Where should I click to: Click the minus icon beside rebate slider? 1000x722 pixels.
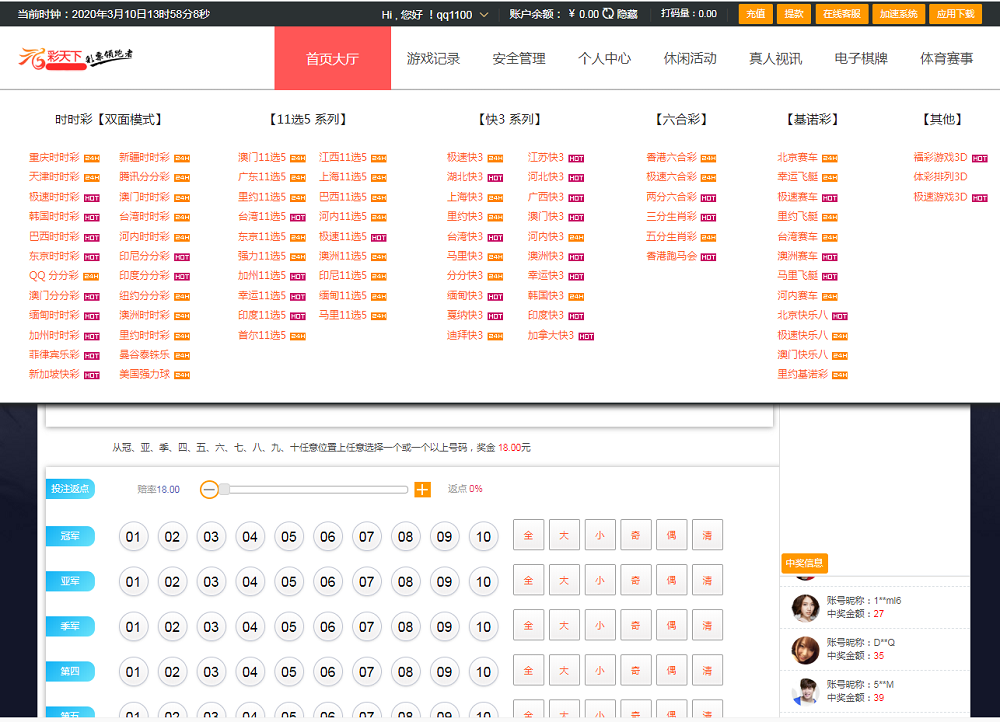(x=209, y=489)
